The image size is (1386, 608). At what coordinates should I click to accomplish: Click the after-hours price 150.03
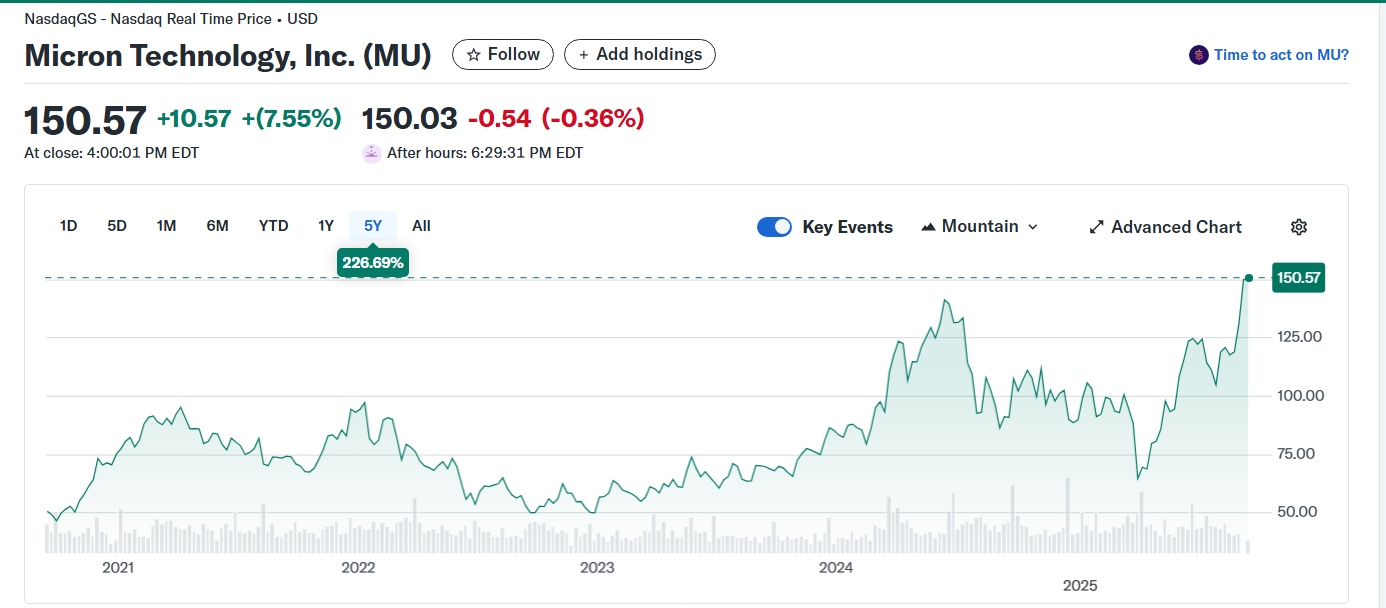click(x=409, y=119)
